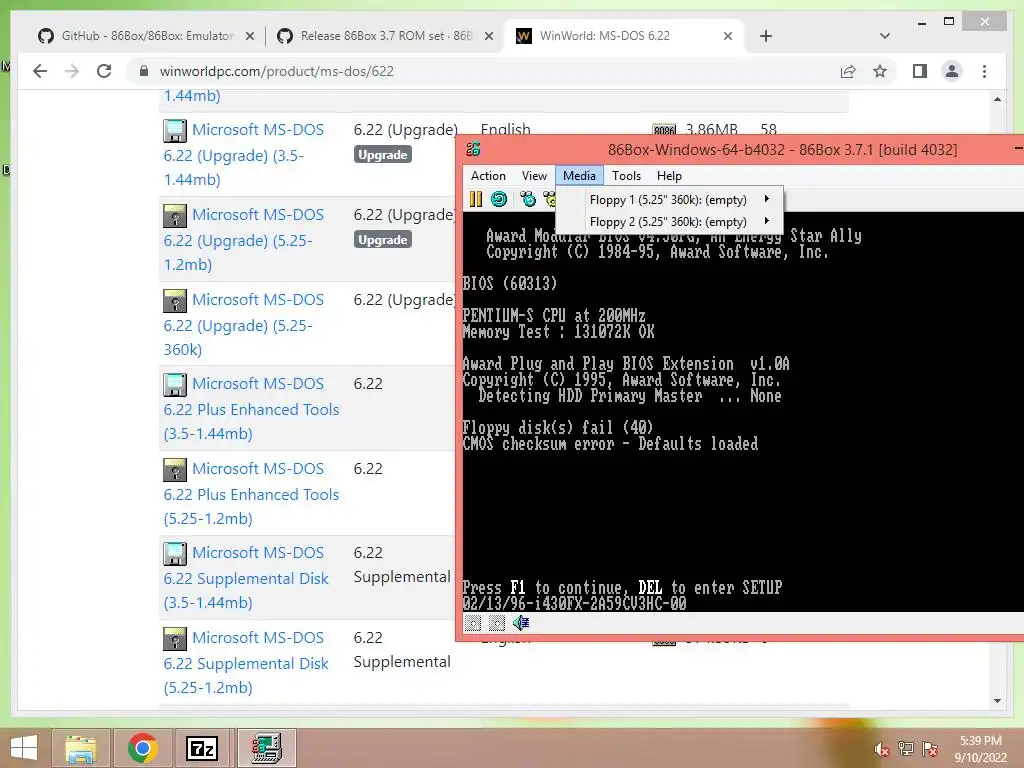View site information padlock icon

(144, 71)
